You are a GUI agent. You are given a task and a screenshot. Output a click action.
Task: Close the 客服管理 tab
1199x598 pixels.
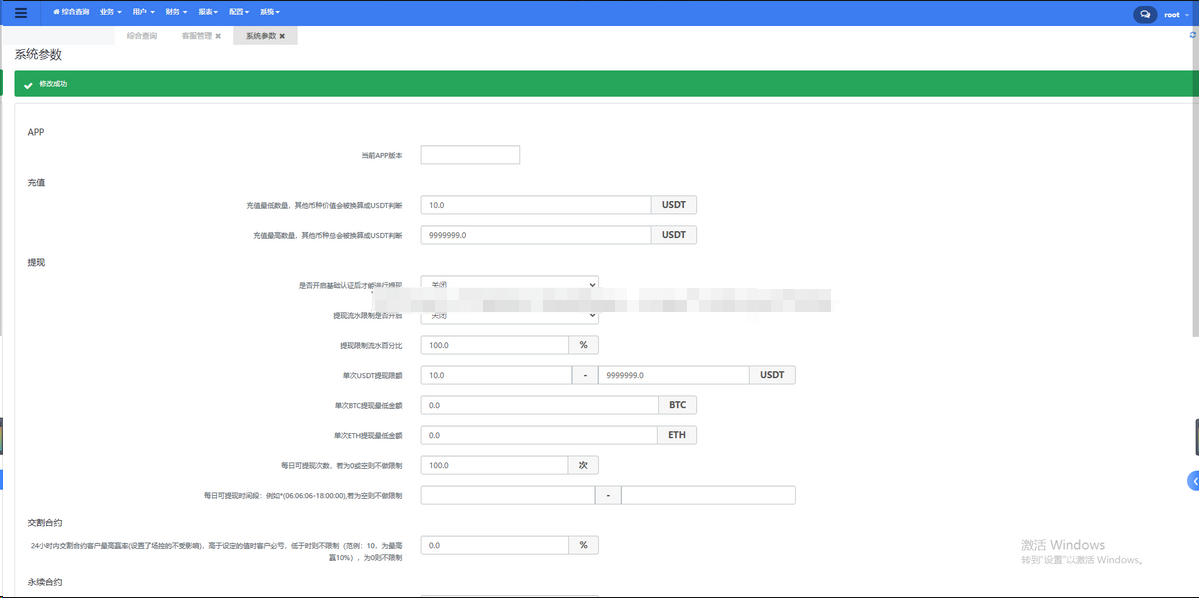pyautogui.click(x=218, y=36)
